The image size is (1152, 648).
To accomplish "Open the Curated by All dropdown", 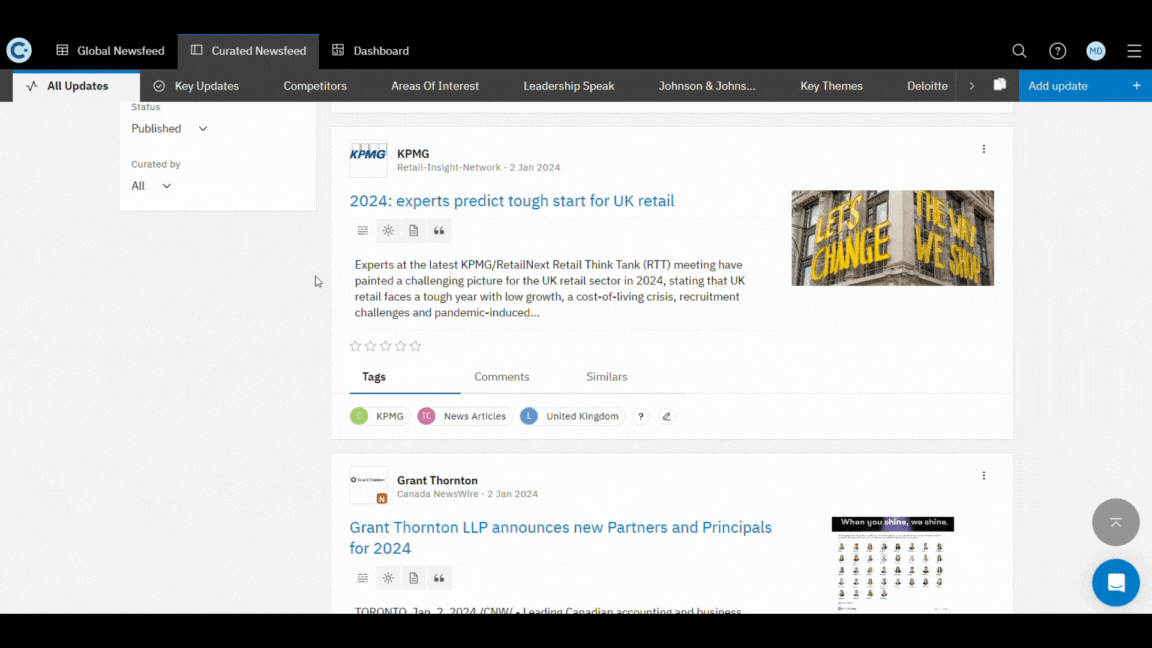I will (x=151, y=186).
